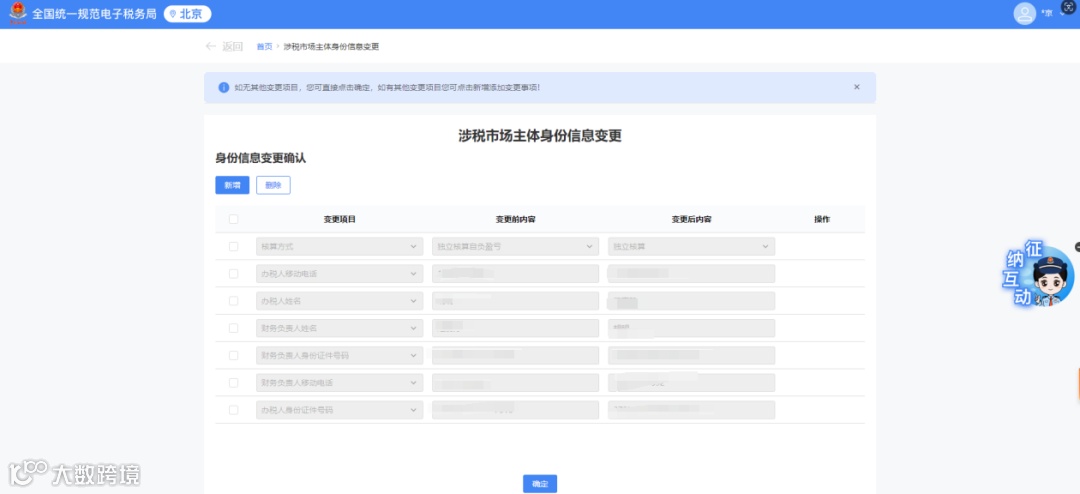Check the 核算方式 row checkbox

click(x=233, y=247)
